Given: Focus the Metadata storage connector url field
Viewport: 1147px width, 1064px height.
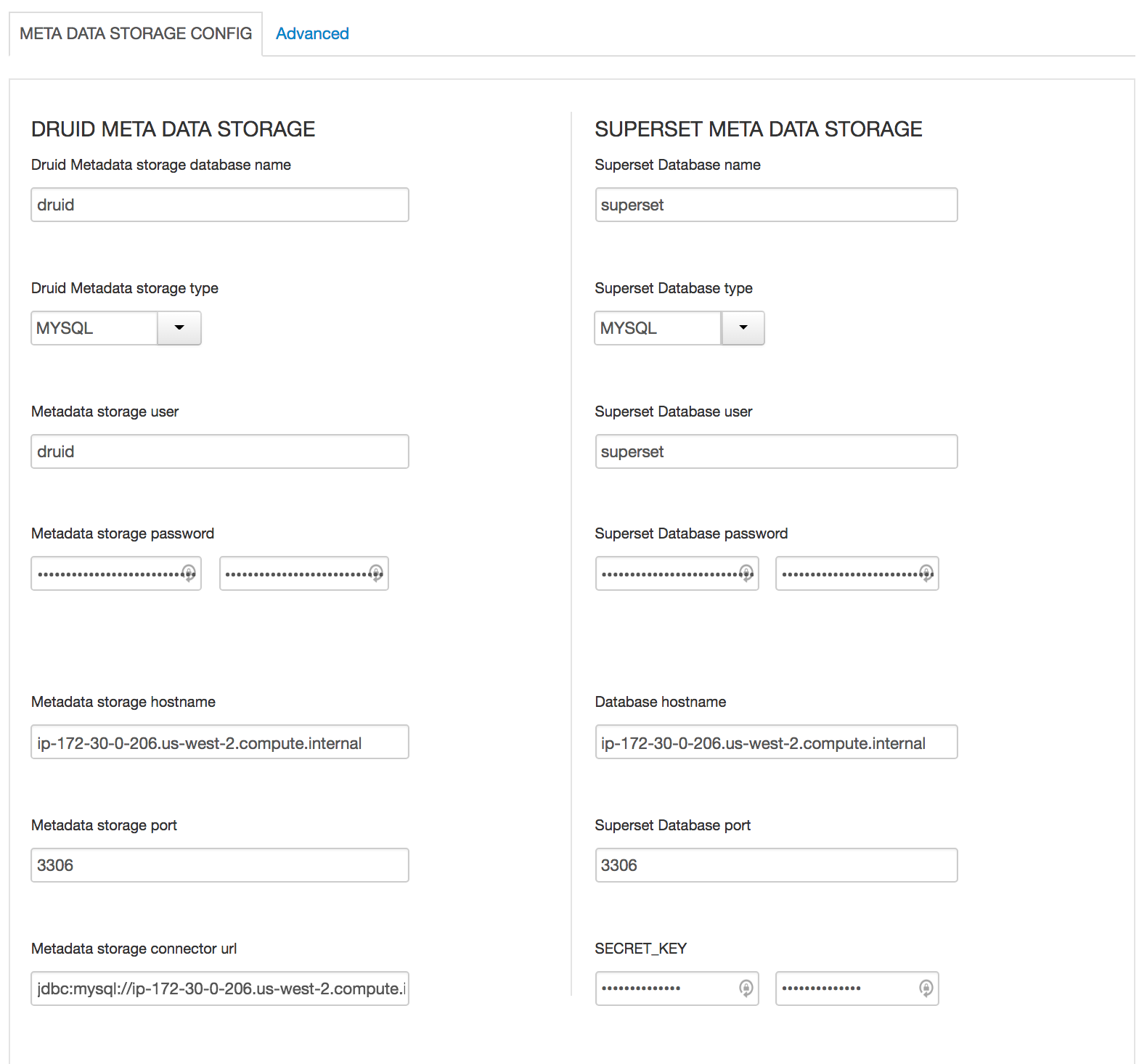Looking at the screenshot, I should click(220, 989).
